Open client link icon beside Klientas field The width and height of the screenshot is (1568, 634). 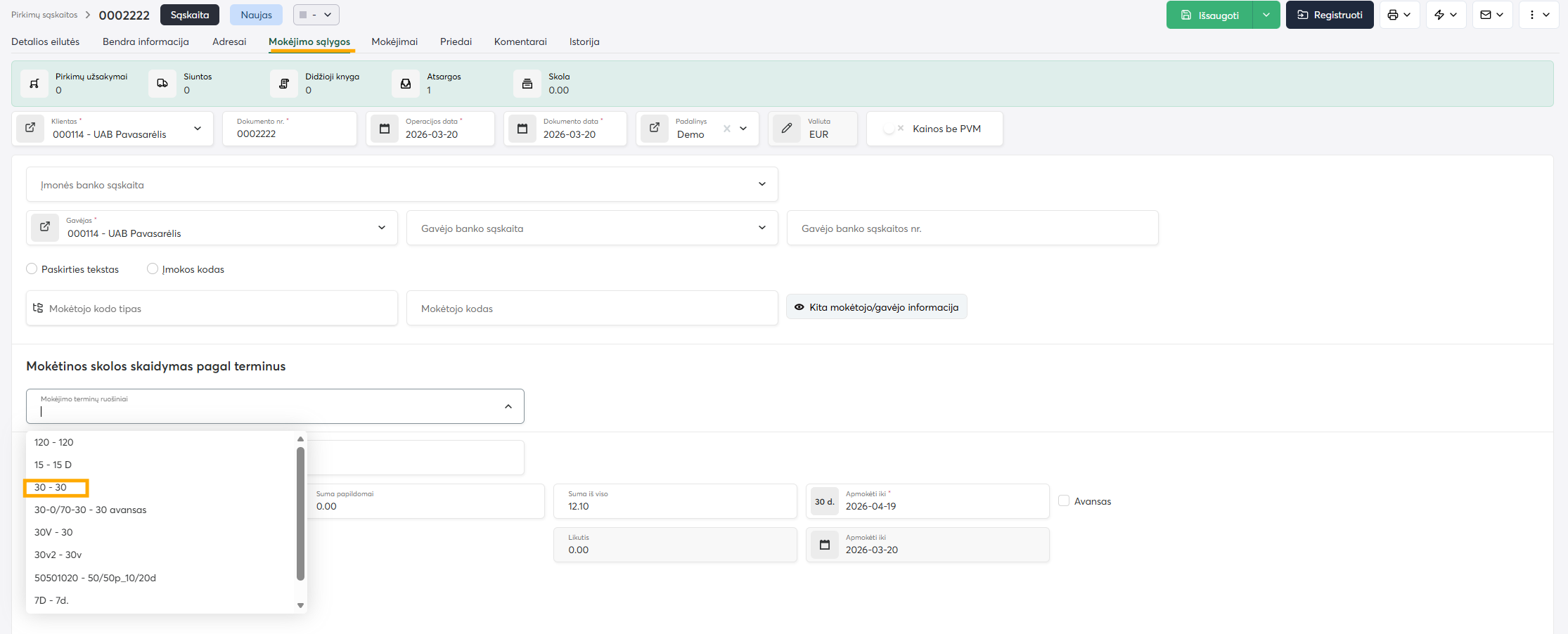point(30,128)
